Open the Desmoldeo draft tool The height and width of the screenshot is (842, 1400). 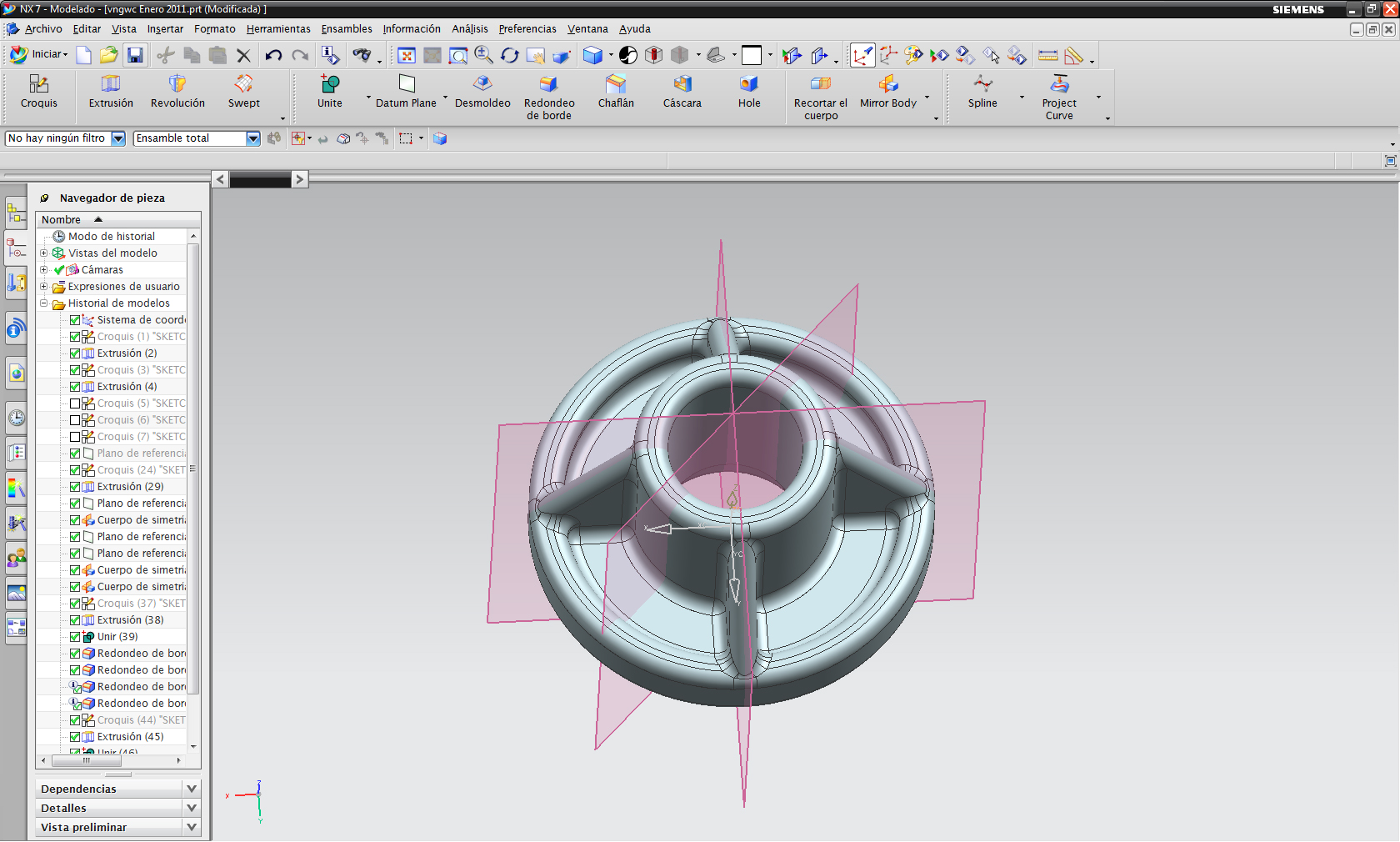482,92
